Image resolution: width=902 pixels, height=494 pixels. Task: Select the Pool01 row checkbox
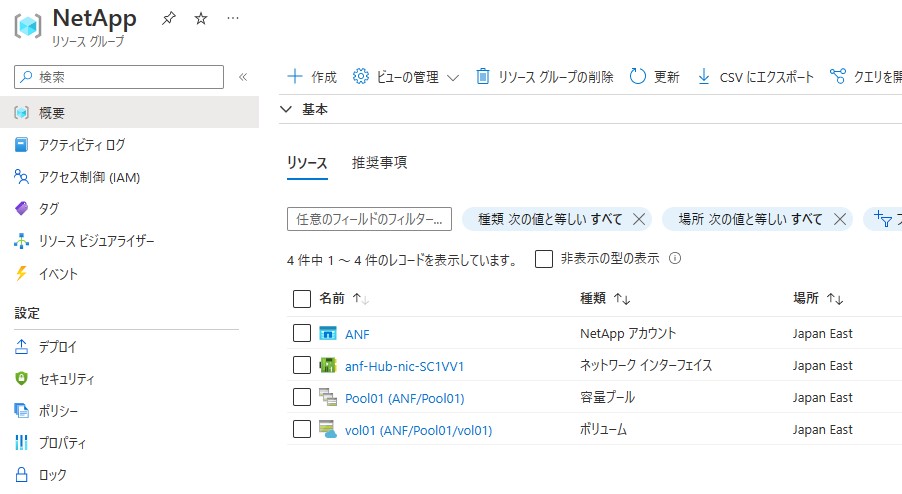302,397
